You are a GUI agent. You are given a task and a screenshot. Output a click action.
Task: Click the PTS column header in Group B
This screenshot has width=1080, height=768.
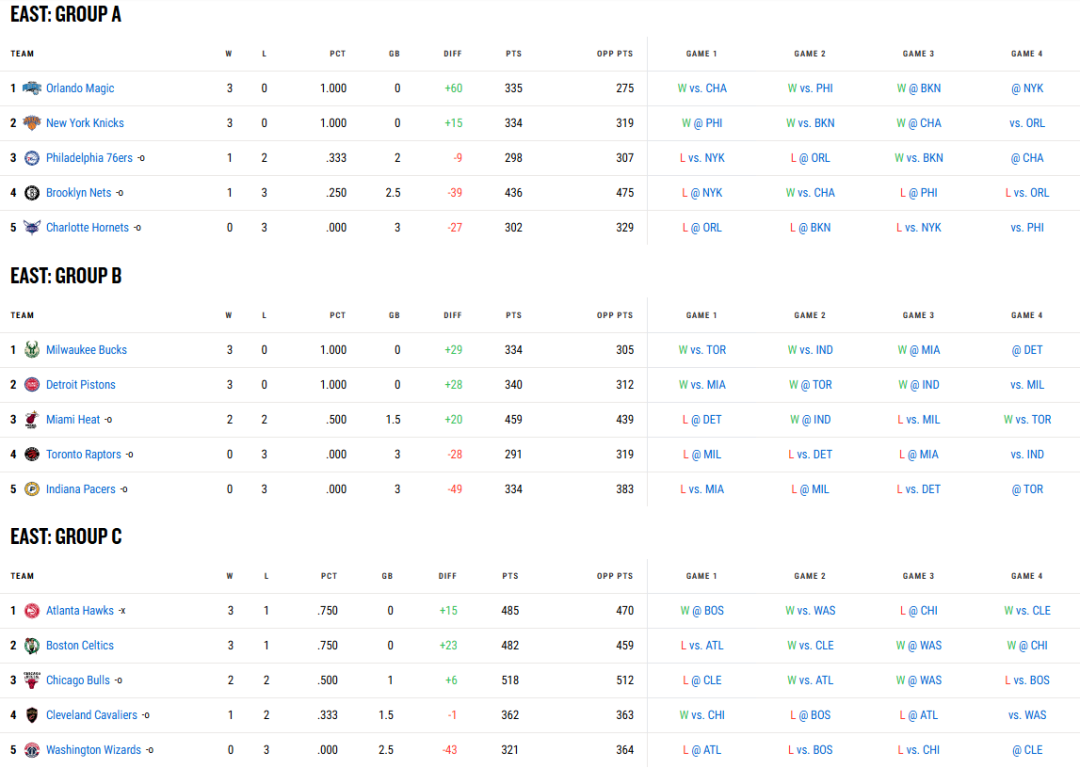pyautogui.click(x=514, y=315)
